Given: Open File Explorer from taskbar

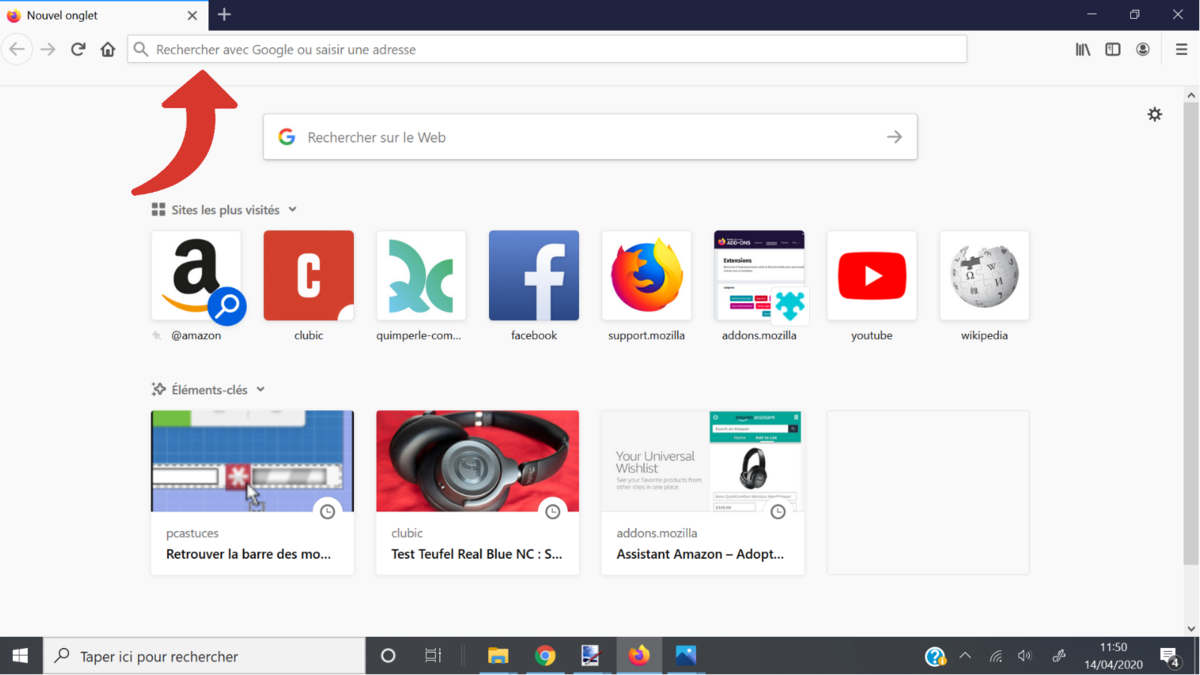Looking at the screenshot, I should pos(498,656).
